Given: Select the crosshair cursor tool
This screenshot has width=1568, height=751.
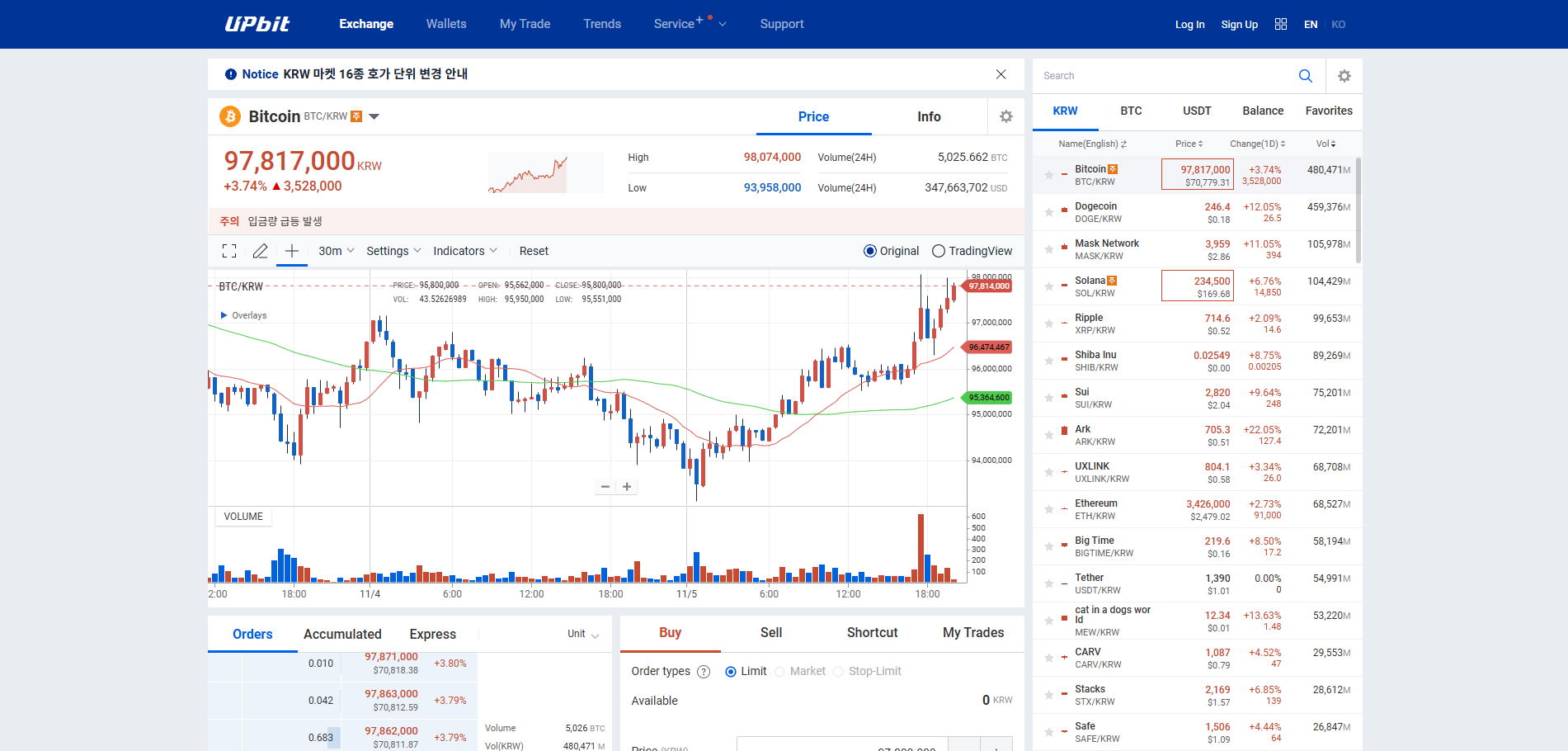Looking at the screenshot, I should point(291,251).
